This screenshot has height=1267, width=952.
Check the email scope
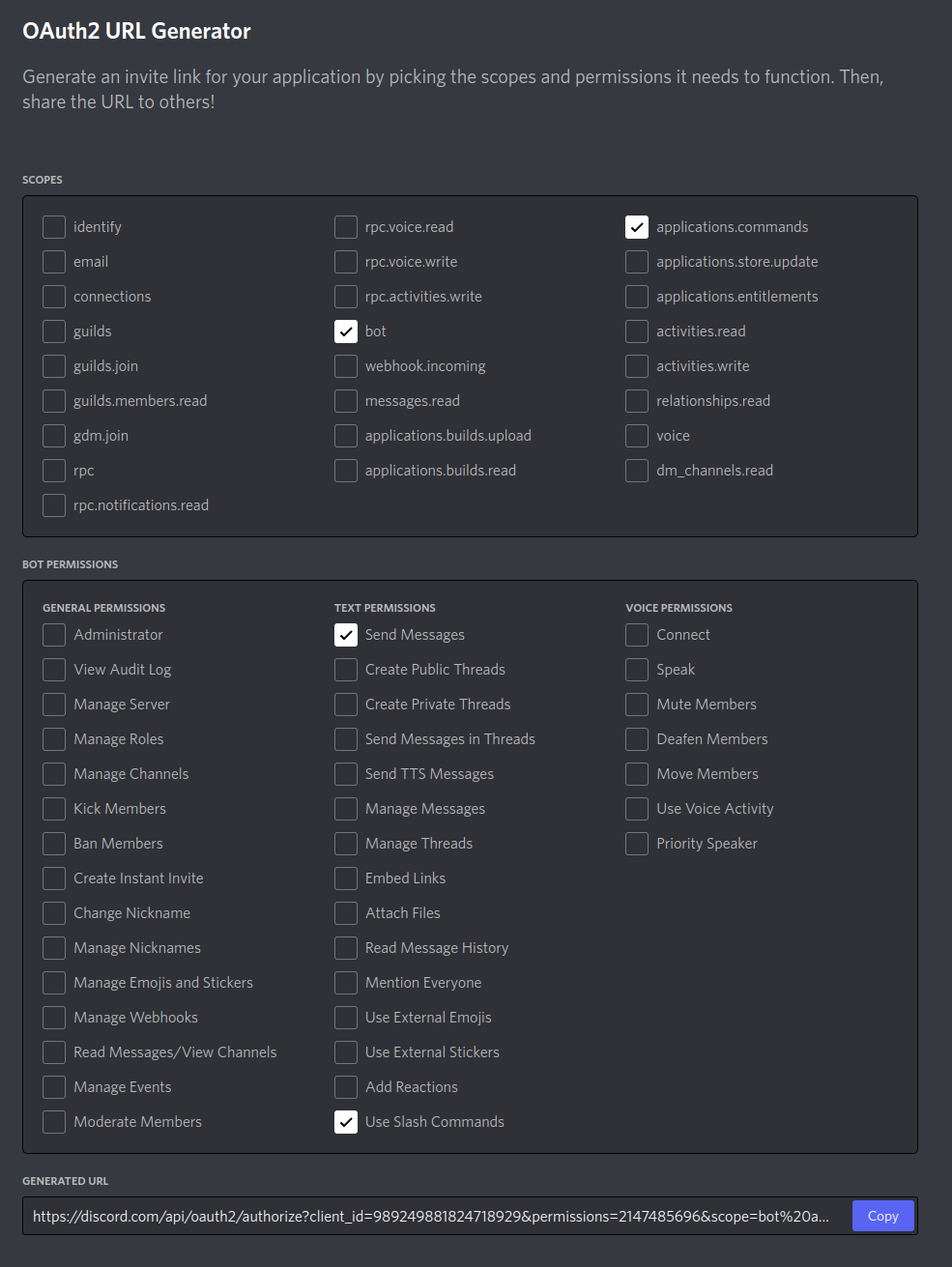click(x=54, y=262)
